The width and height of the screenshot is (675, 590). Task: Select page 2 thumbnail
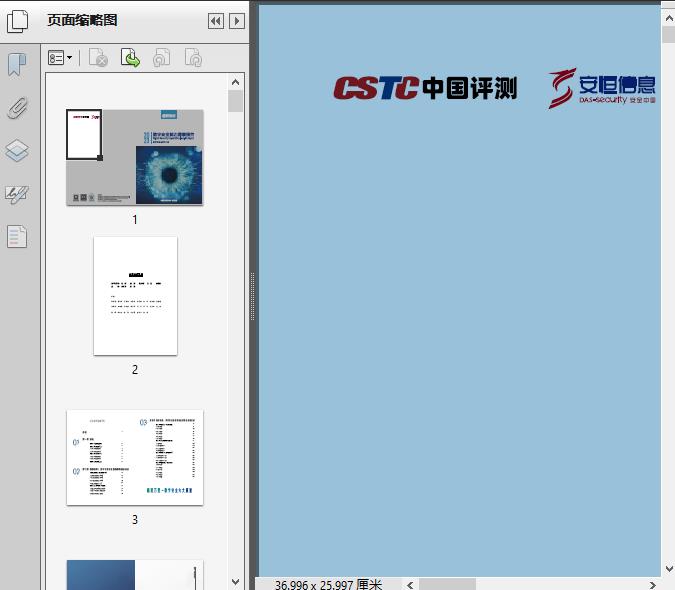(135, 296)
